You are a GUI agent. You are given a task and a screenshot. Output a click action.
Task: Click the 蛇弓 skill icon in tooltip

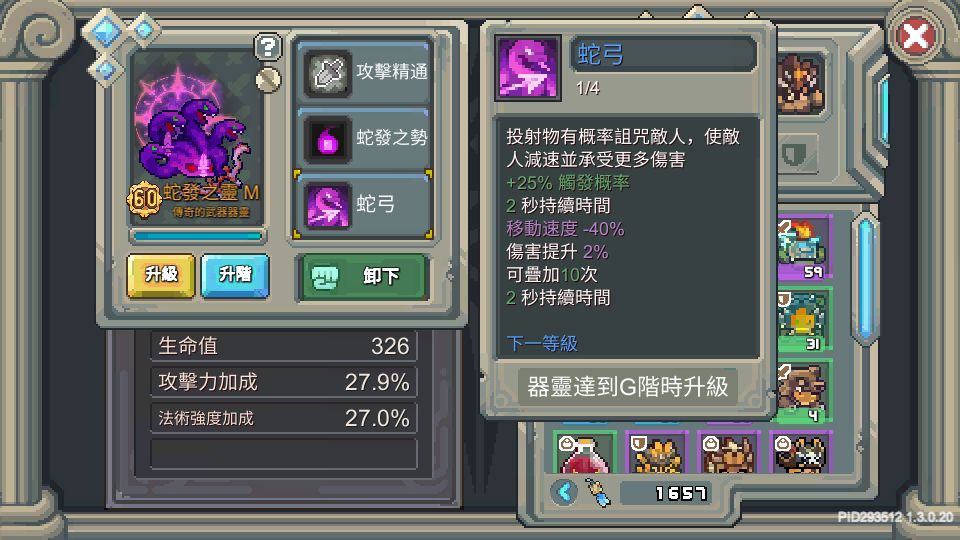tap(528, 68)
